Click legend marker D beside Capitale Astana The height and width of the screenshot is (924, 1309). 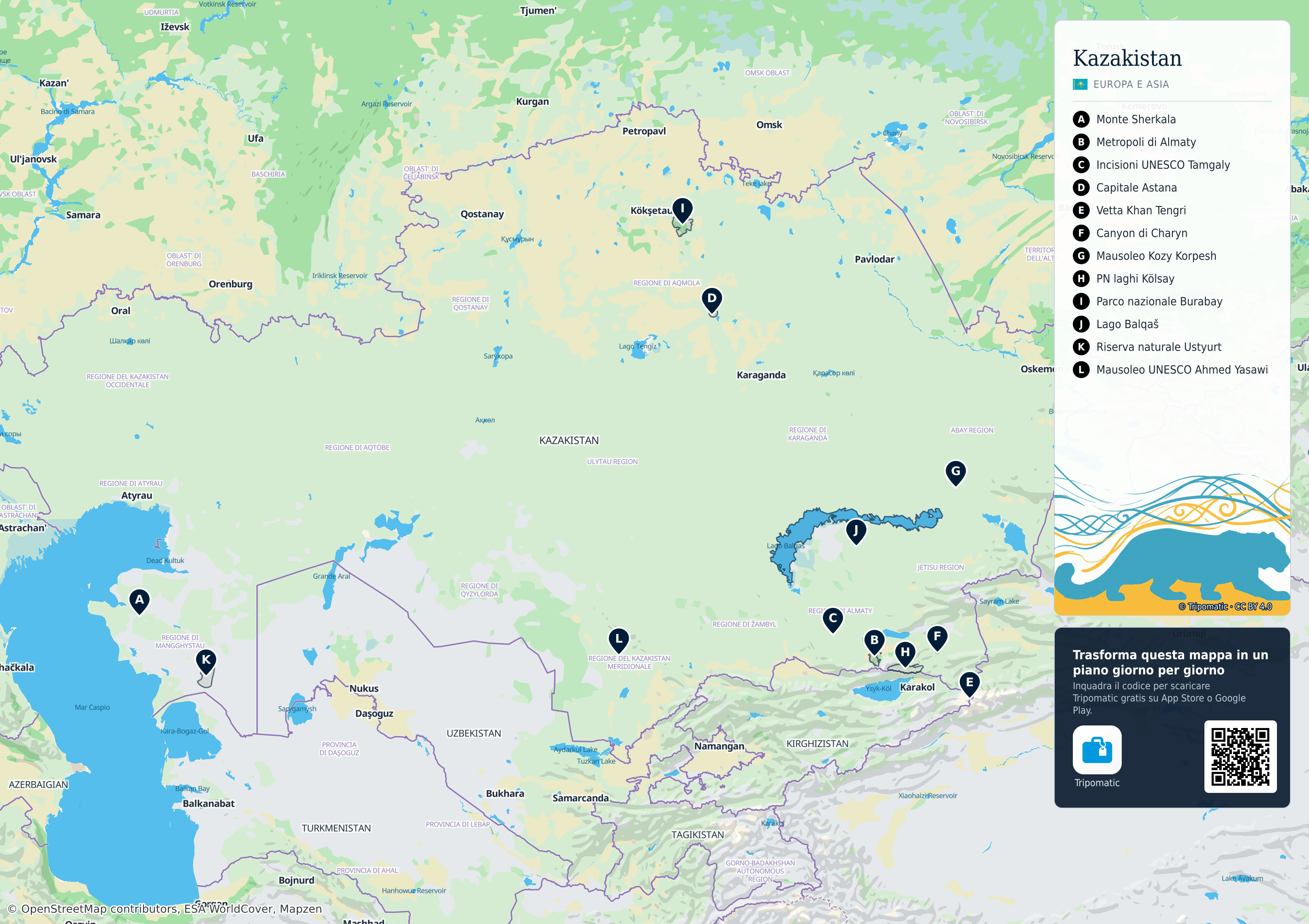(1080, 188)
